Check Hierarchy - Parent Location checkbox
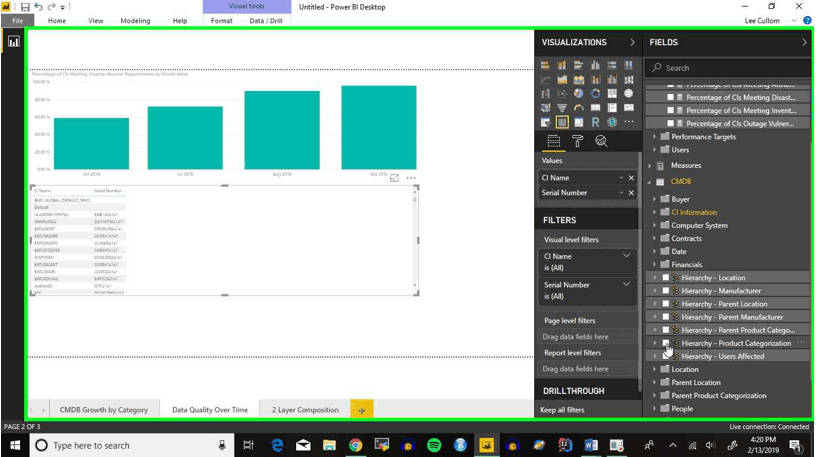Image resolution: width=817 pixels, height=457 pixels. [x=666, y=304]
